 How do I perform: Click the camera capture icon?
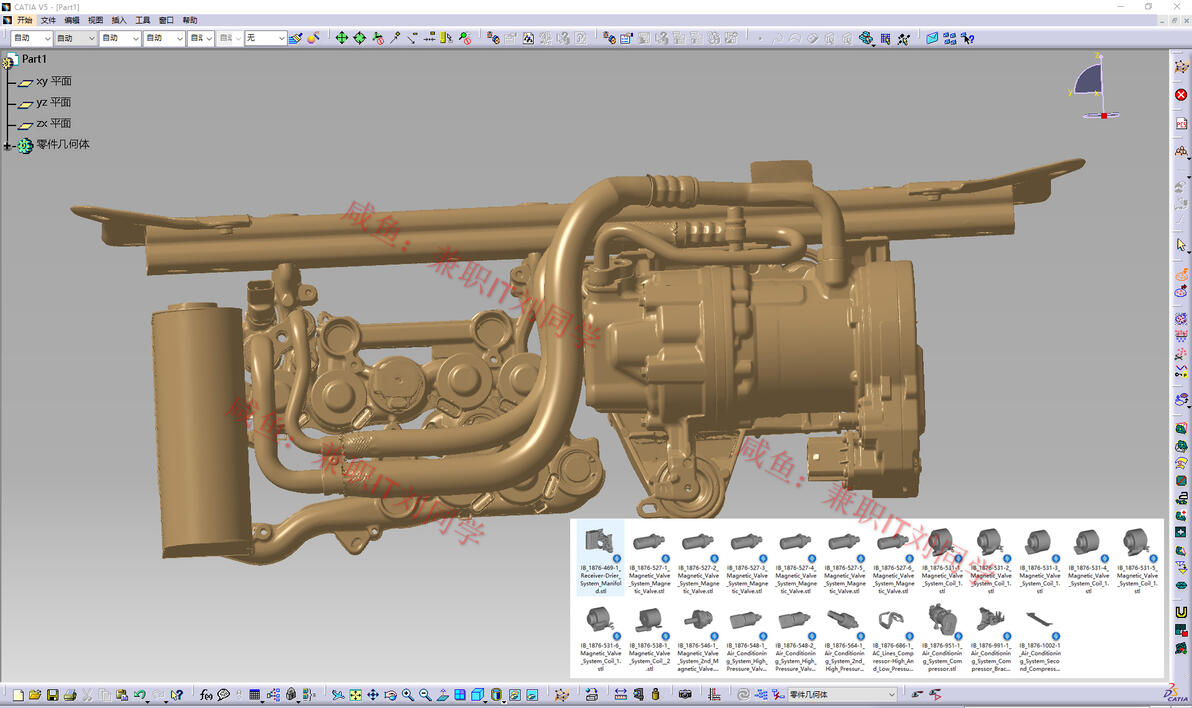pos(685,695)
